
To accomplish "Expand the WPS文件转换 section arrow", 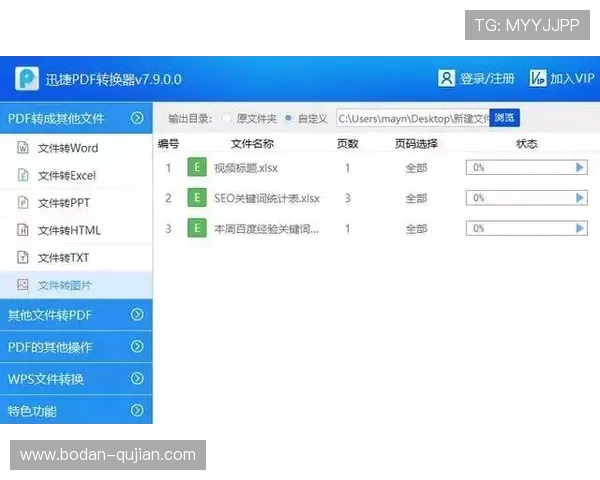I will pos(137,379).
